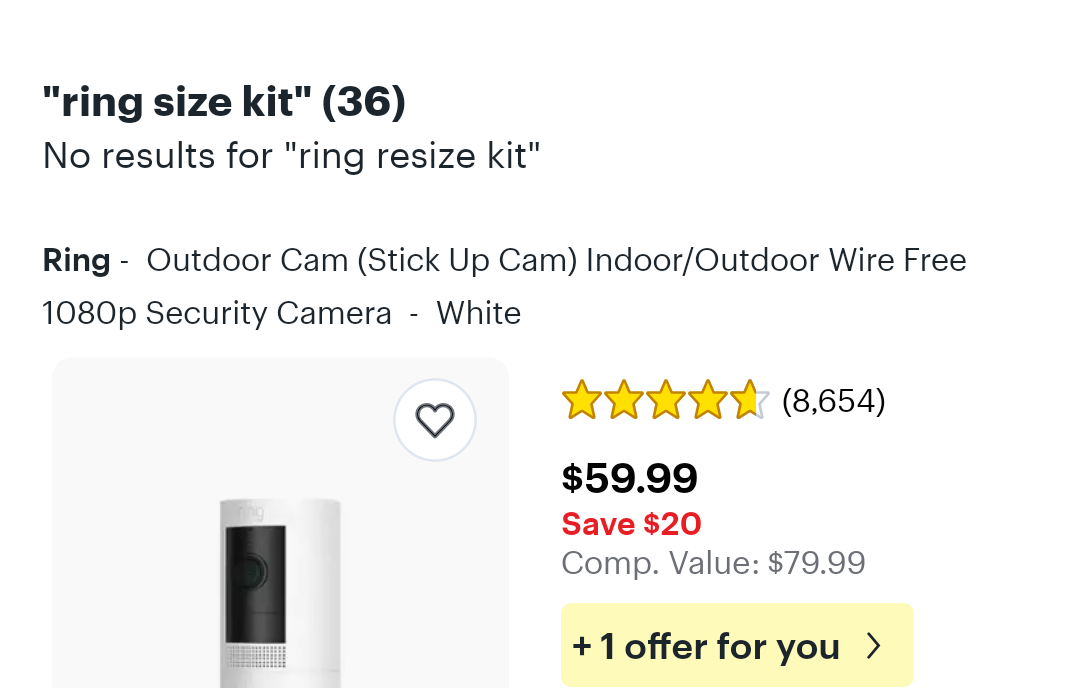Click the White color in the product title

(479, 313)
